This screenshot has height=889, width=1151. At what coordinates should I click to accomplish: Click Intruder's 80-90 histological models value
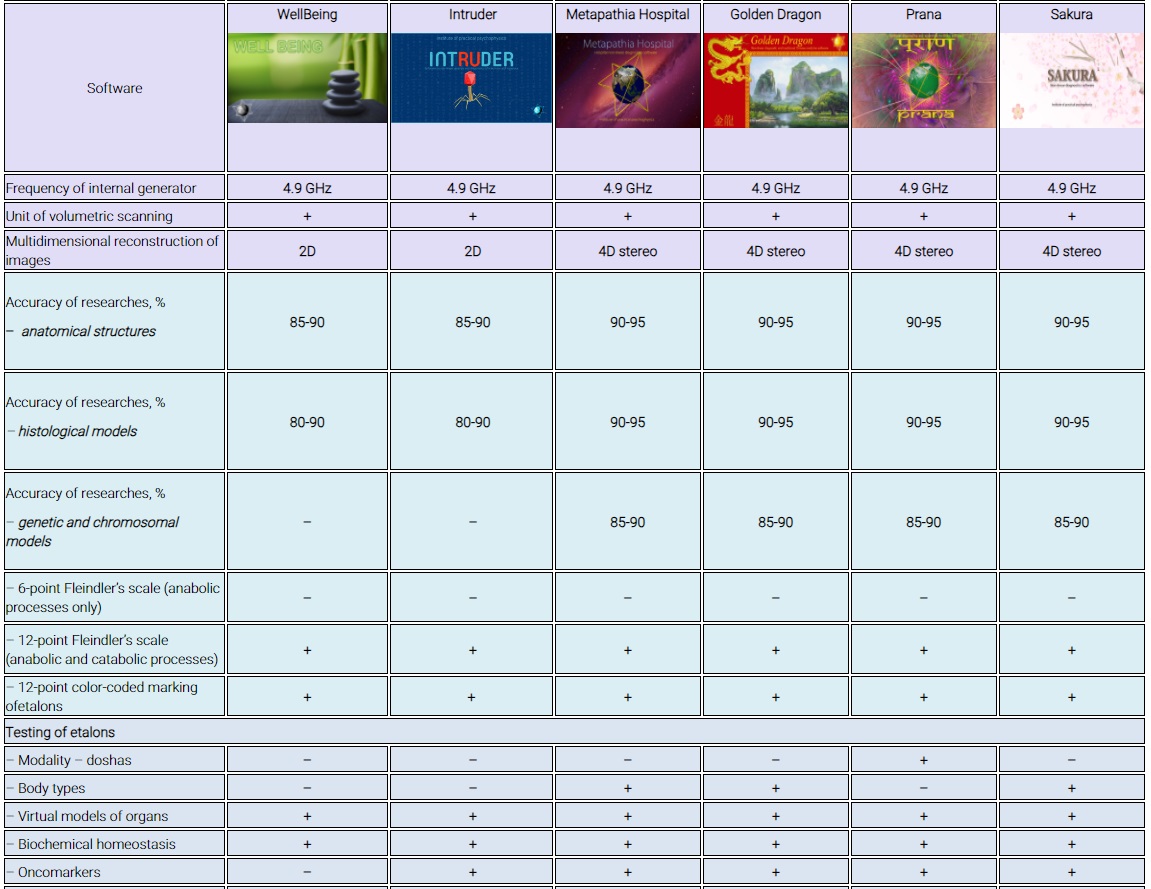click(x=473, y=422)
